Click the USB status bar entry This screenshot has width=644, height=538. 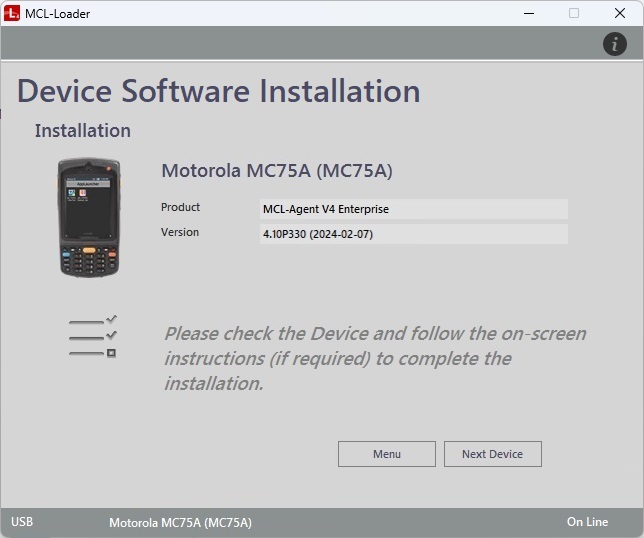click(22, 522)
